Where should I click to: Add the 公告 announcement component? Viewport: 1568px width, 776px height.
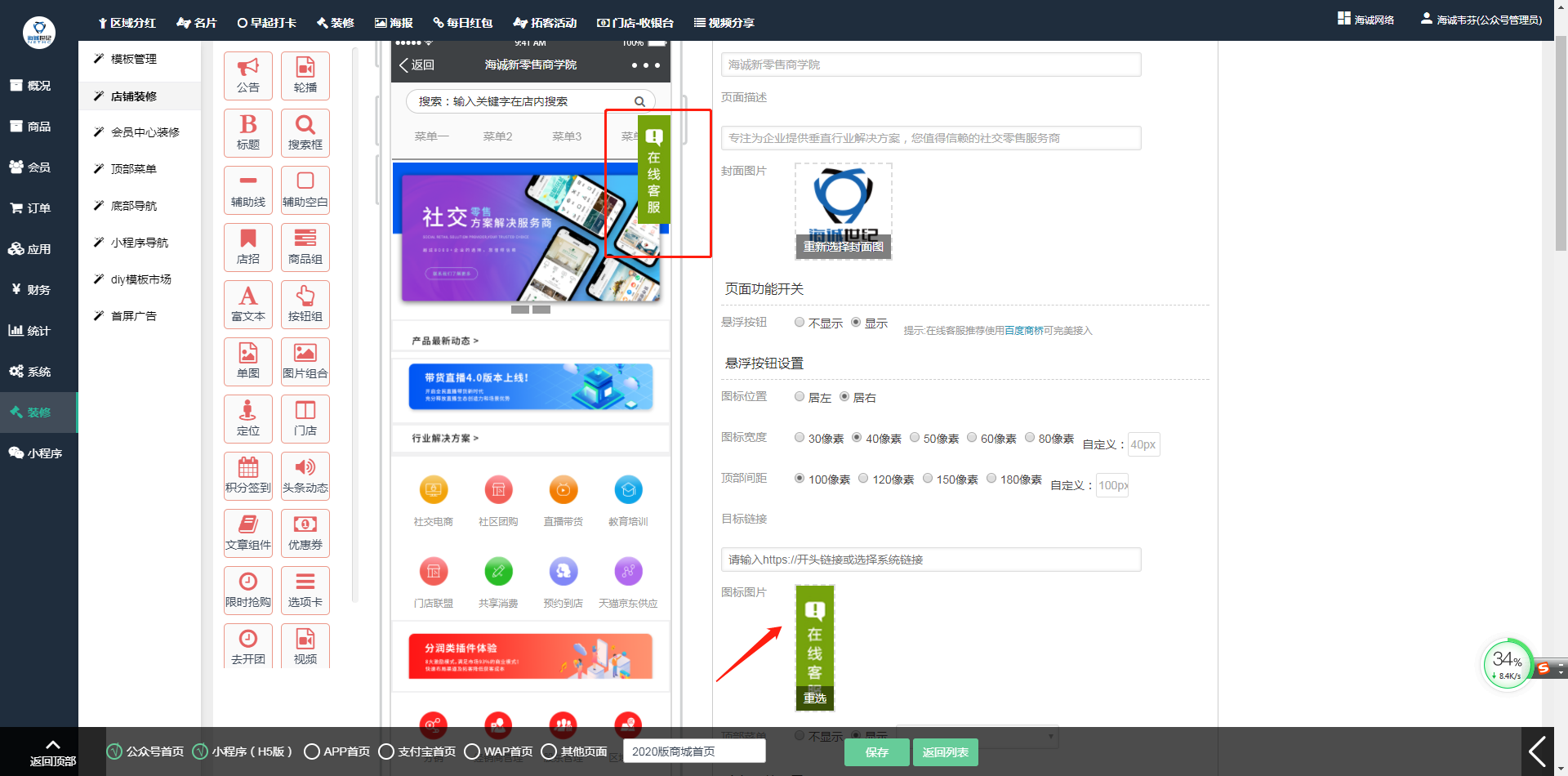pyautogui.click(x=248, y=76)
